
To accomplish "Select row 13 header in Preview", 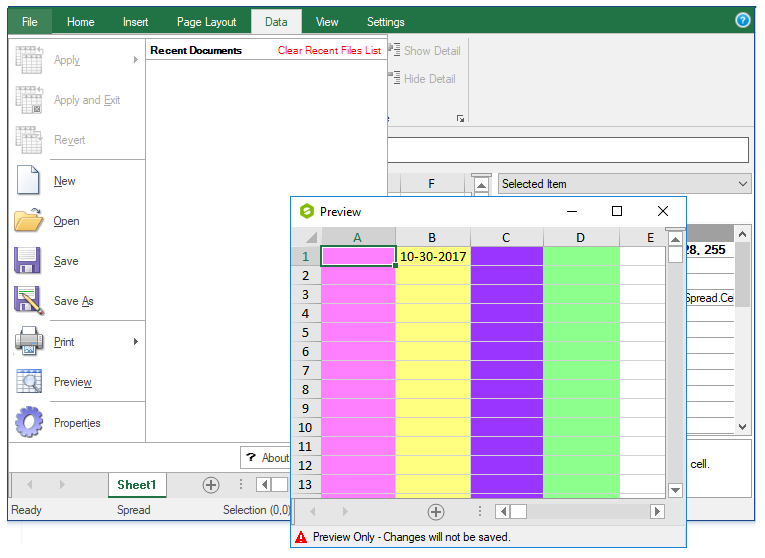I will point(306,485).
